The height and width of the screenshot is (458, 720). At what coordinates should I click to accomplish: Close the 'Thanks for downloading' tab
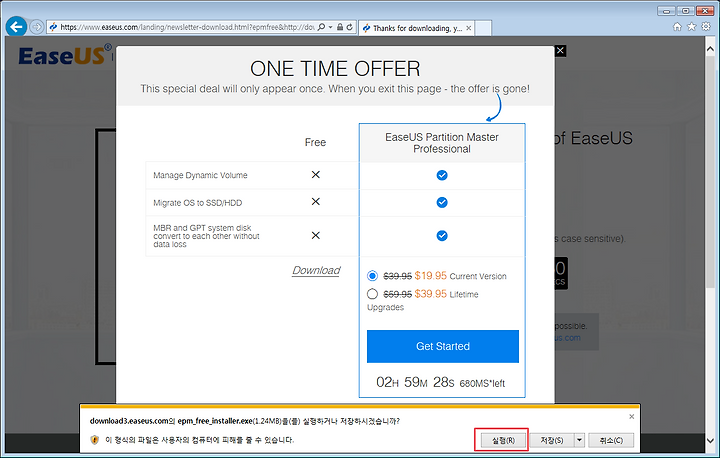(469, 28)
